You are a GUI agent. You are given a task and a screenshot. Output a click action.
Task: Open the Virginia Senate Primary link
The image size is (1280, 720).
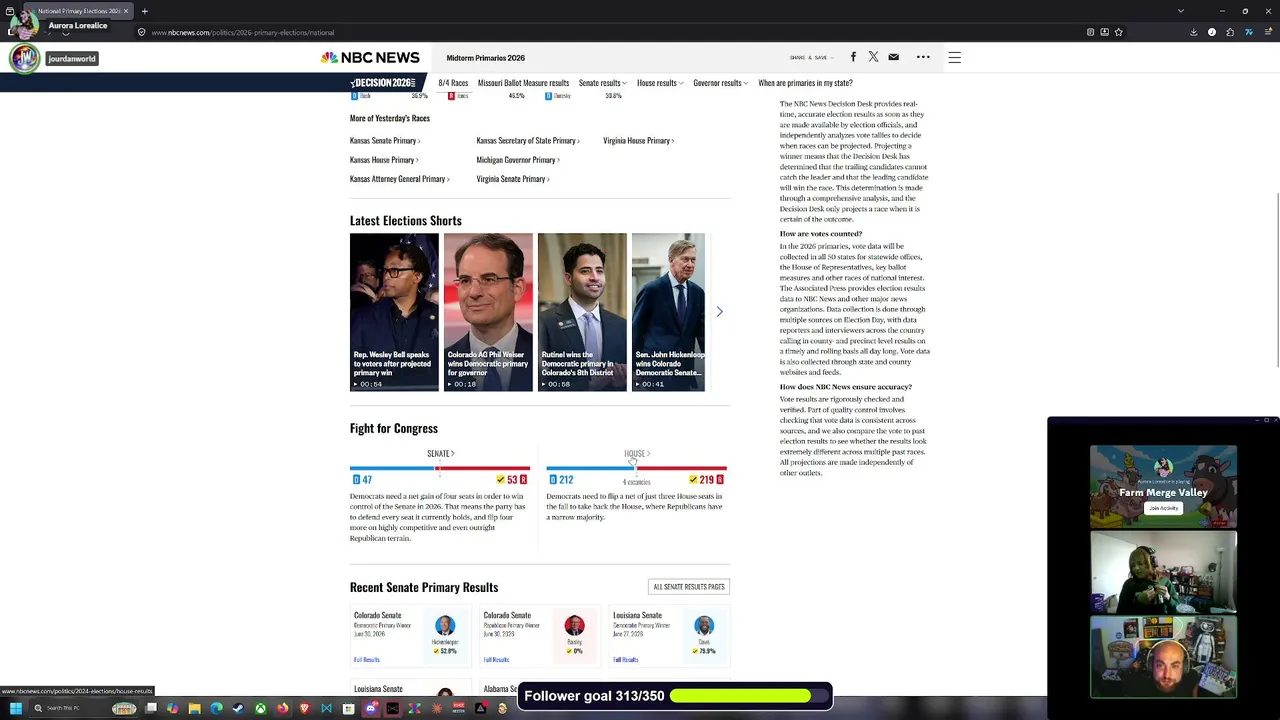coord(513,179)
